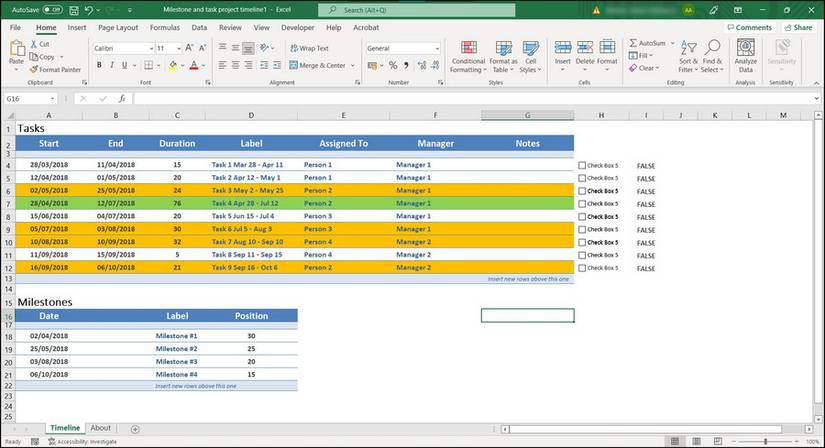This screenshot has width=825, height=448.
Task: Save the workbook using the title bar icon
Action: point(75,10)
